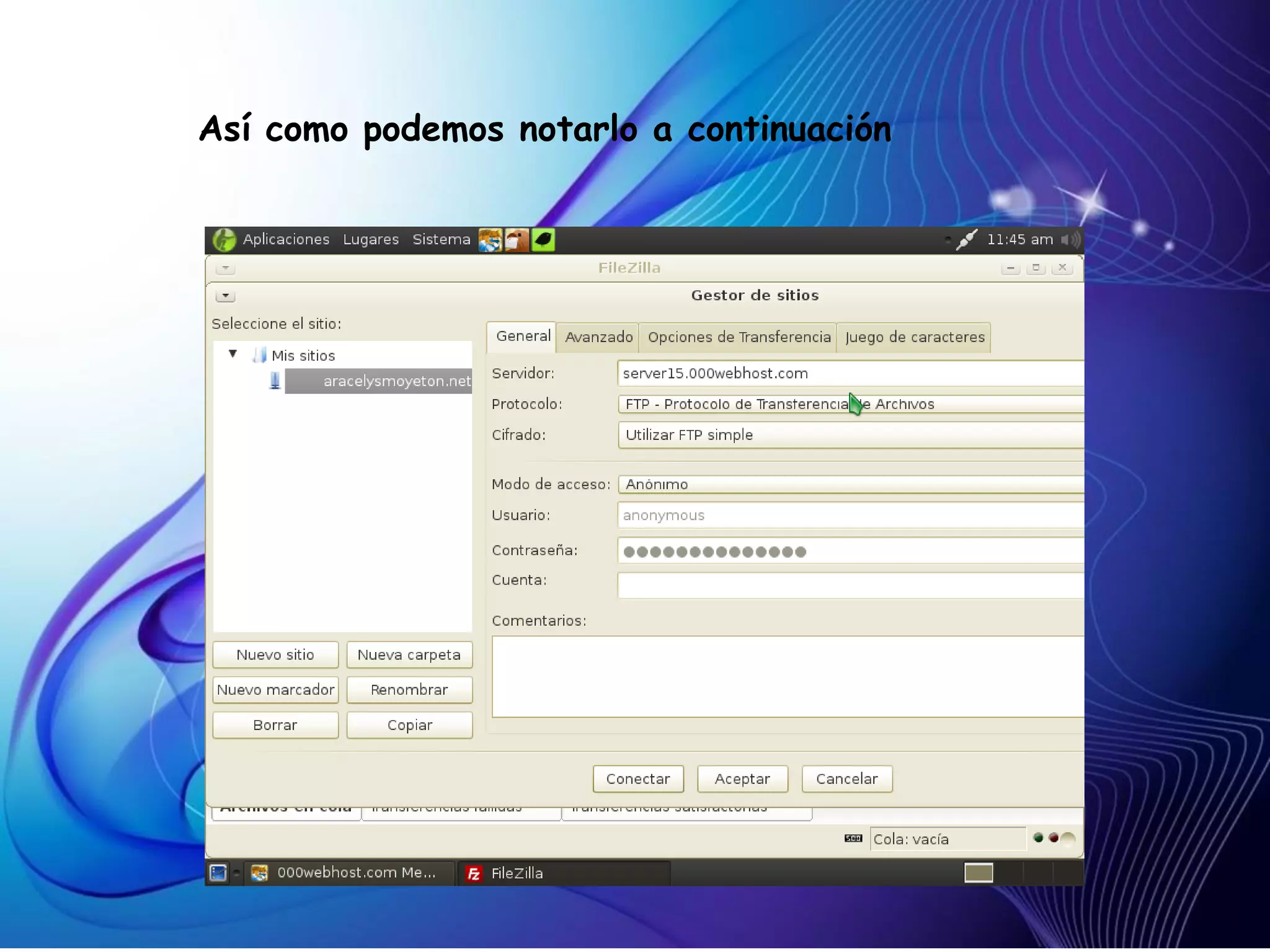The height and width of the screenshot is (952, 1270).
Task: Click the show desktop icon in taskbar
Action: click(218, 873)
